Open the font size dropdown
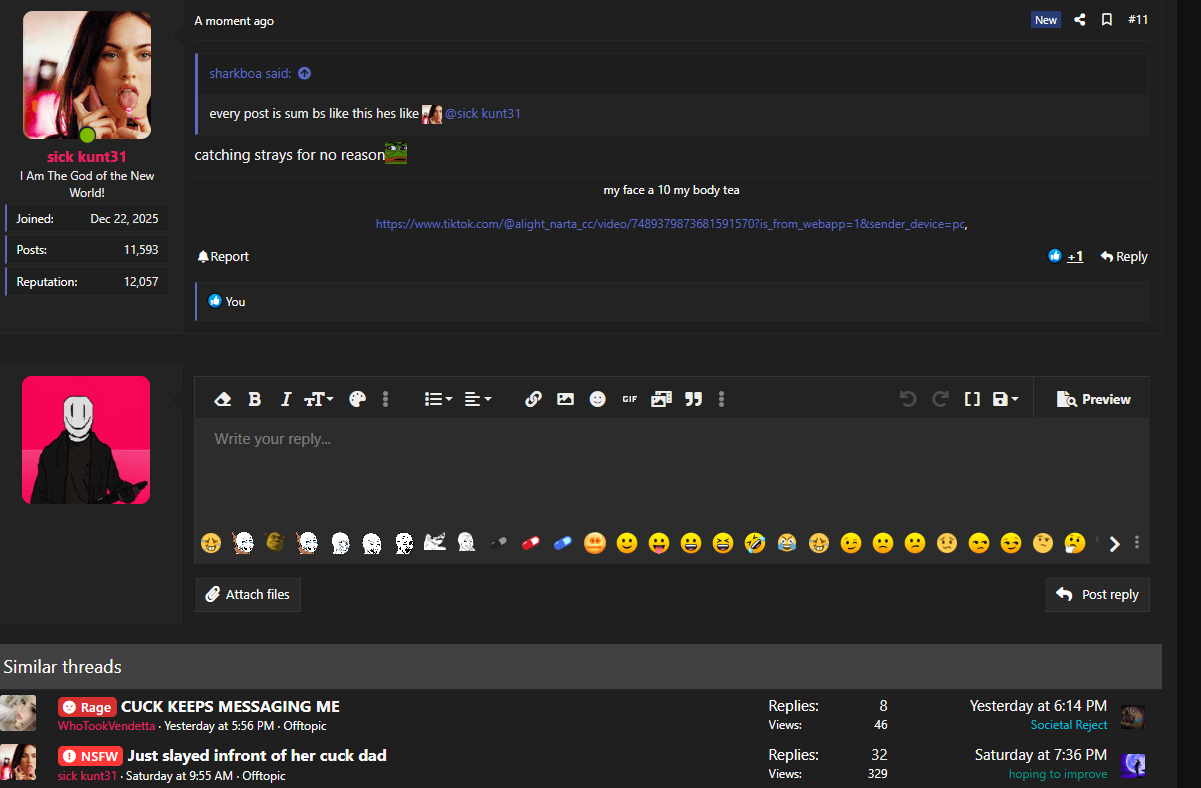Screen dimensions: 1201x788 [x=319, y=399]
